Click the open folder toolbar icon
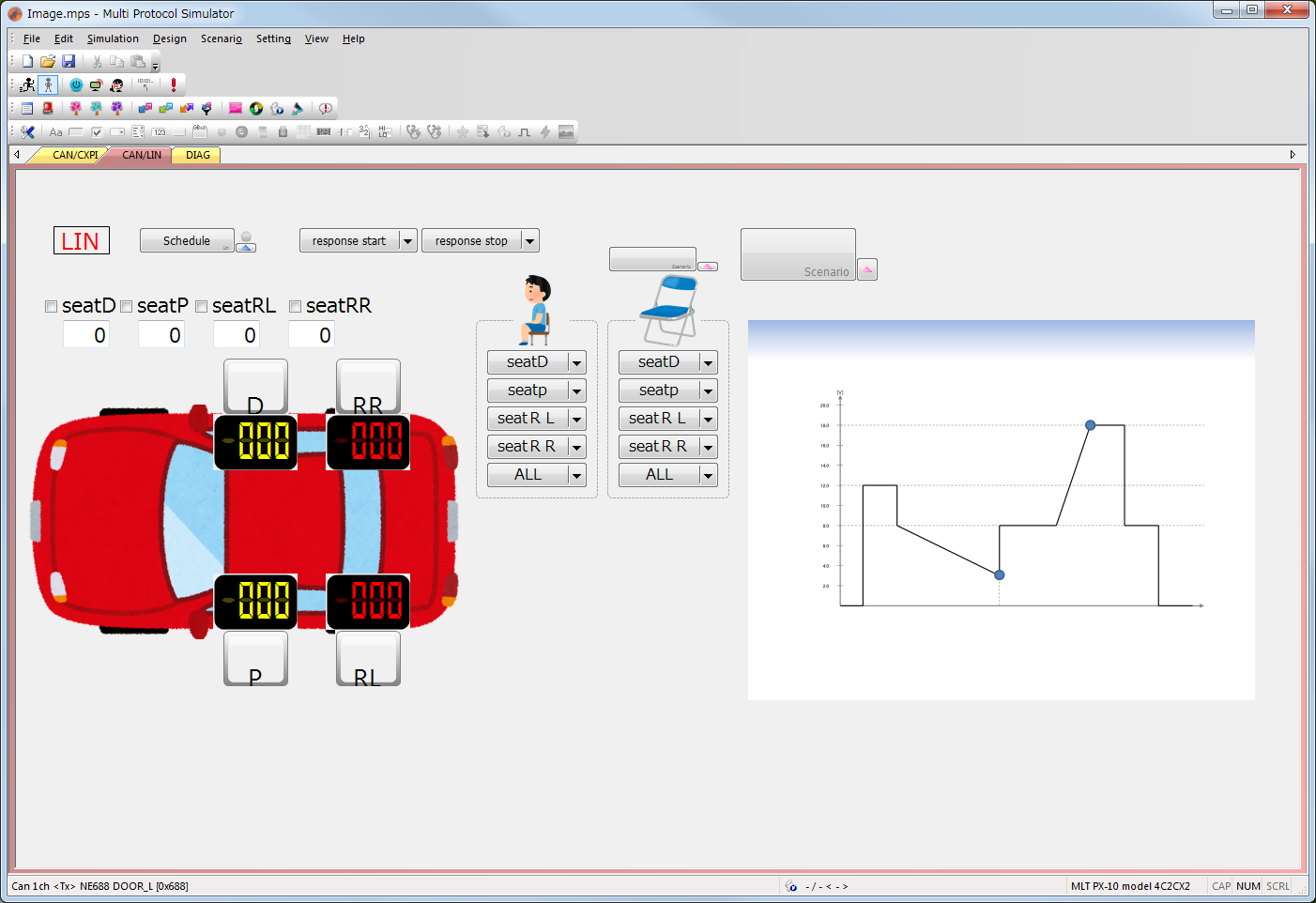Screen dimensions: 1316x903 click(x=48, y=61)
